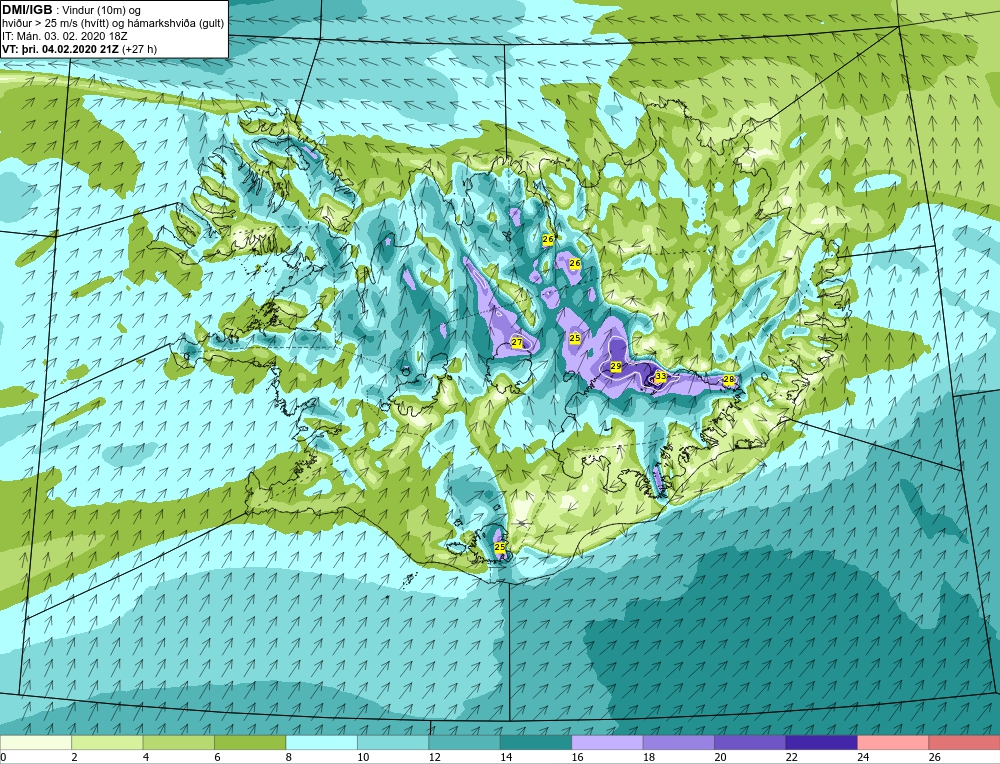Click the 12–14 m/s teal legend swatch

click(464, 742)
